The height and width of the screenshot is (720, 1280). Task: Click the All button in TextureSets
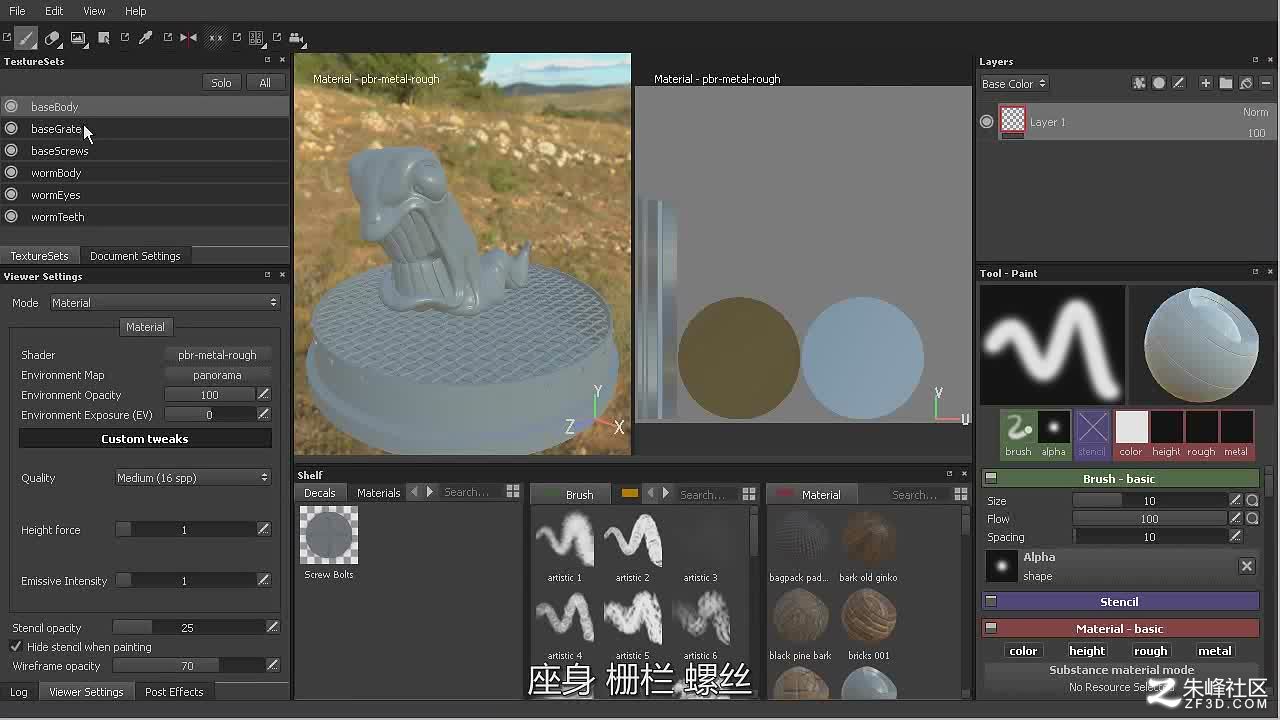[265, 83]
